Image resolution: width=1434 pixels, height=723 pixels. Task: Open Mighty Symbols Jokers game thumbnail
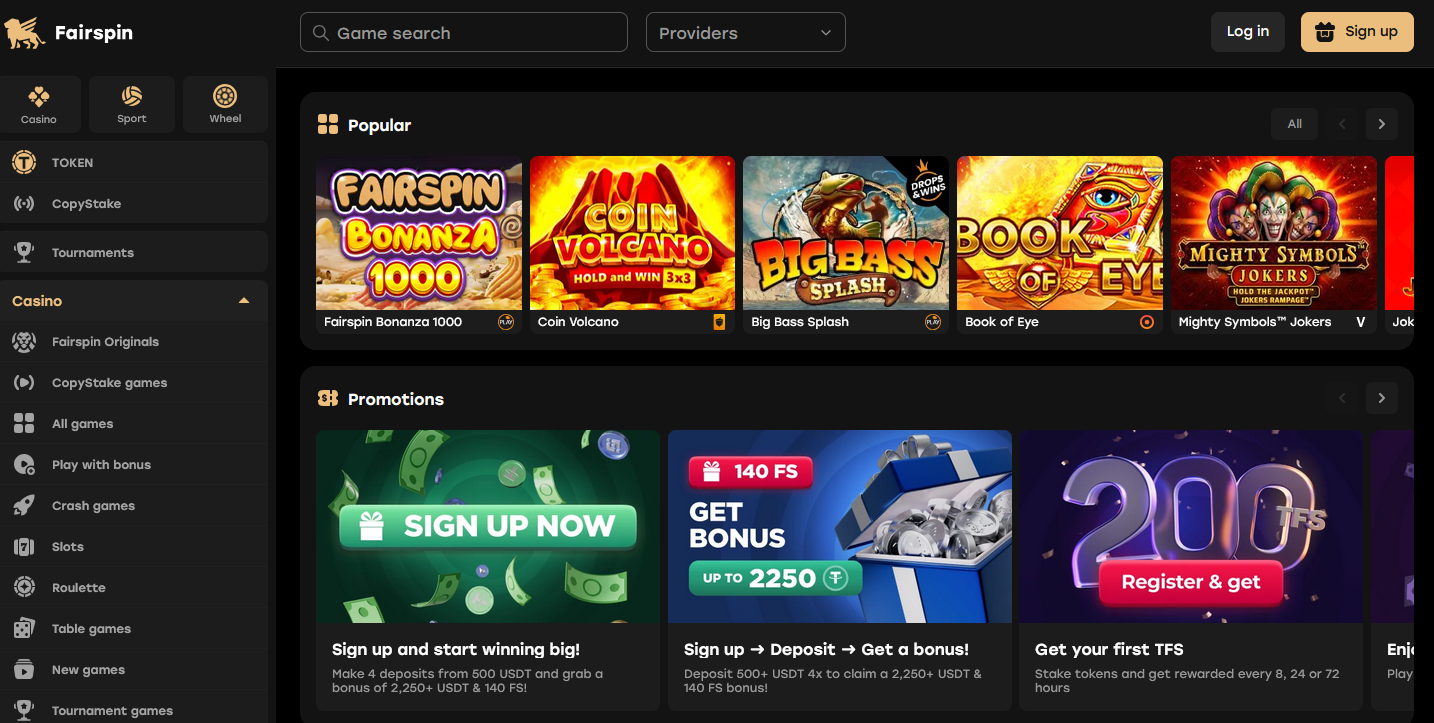click(x=1274, y=233)
